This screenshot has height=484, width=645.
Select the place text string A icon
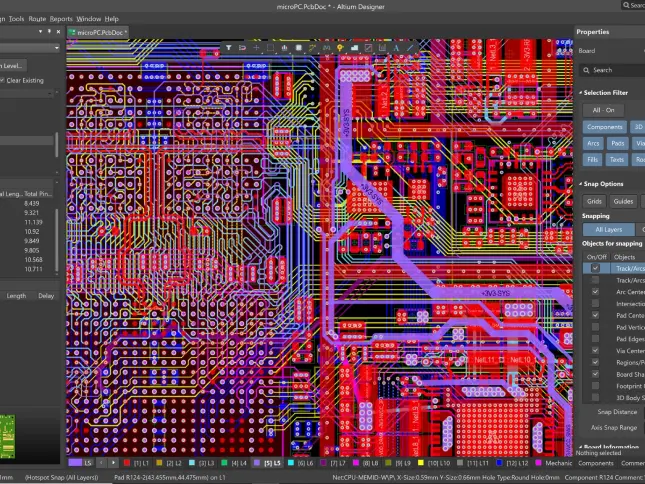coord(396,48)
